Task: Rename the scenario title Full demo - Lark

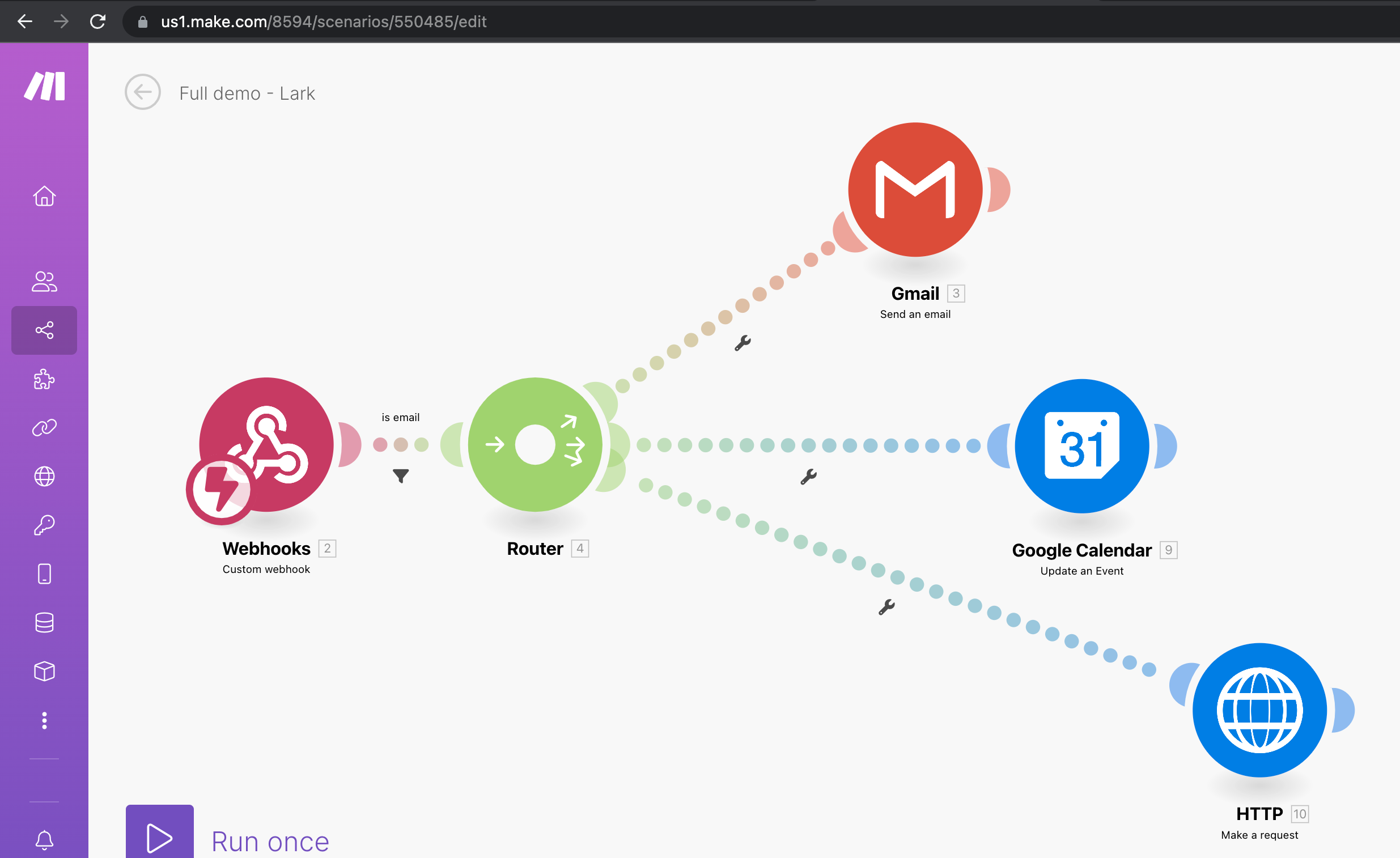Action: [x=247, y=93]
